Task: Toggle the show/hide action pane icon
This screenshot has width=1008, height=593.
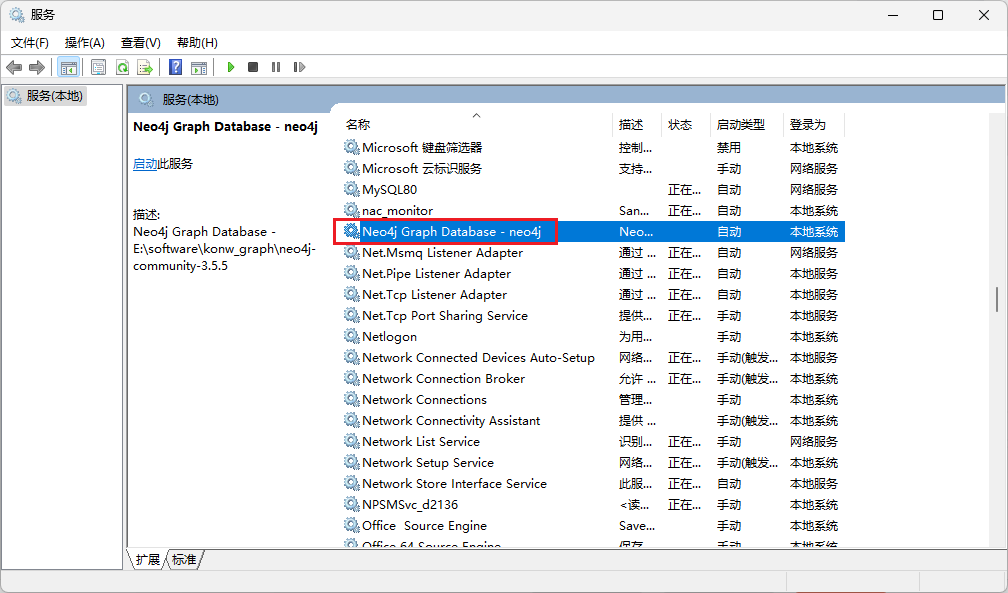Action: (199, 67)
